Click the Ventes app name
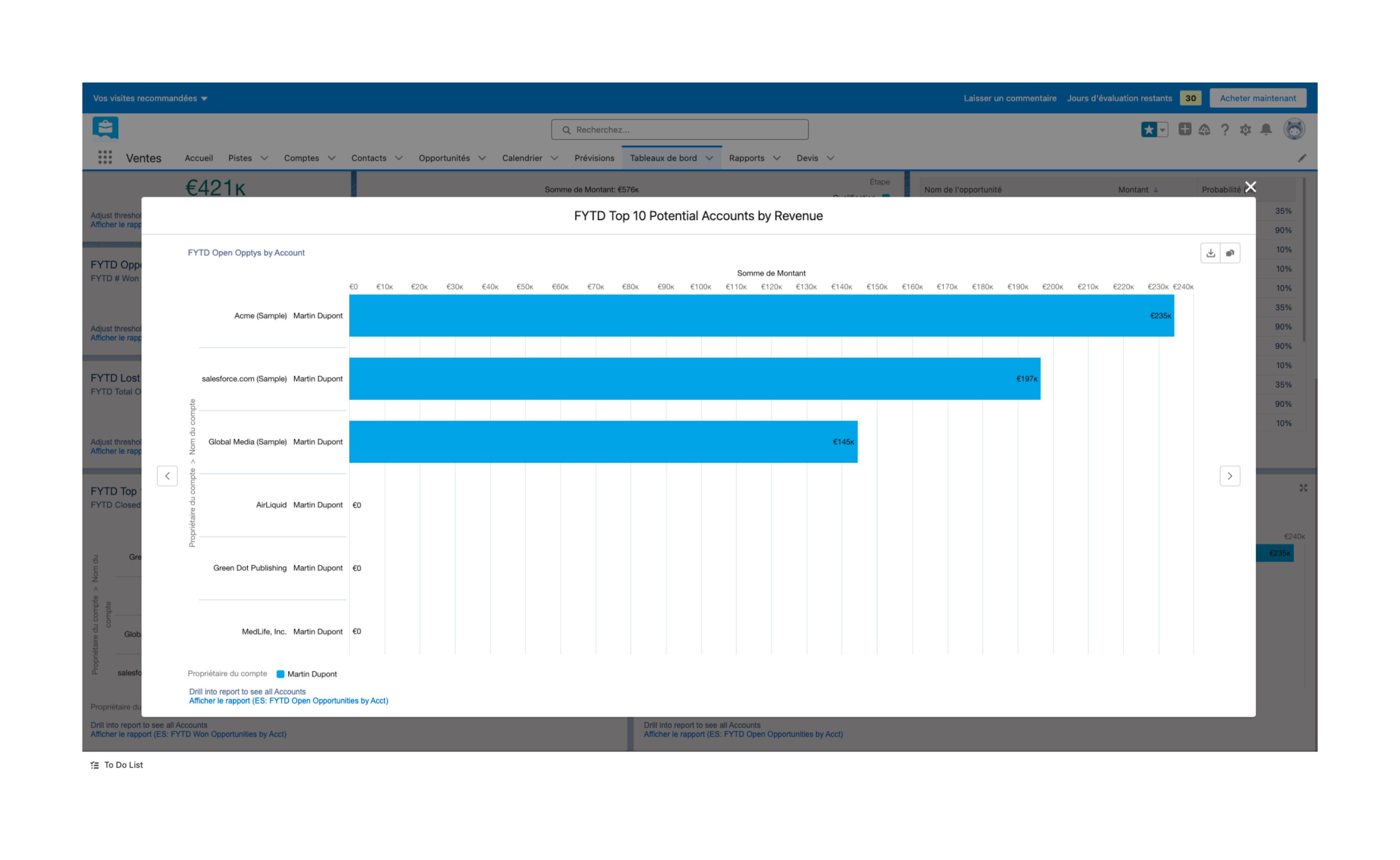Viewport: 1400px width, 860px height. 143,158
